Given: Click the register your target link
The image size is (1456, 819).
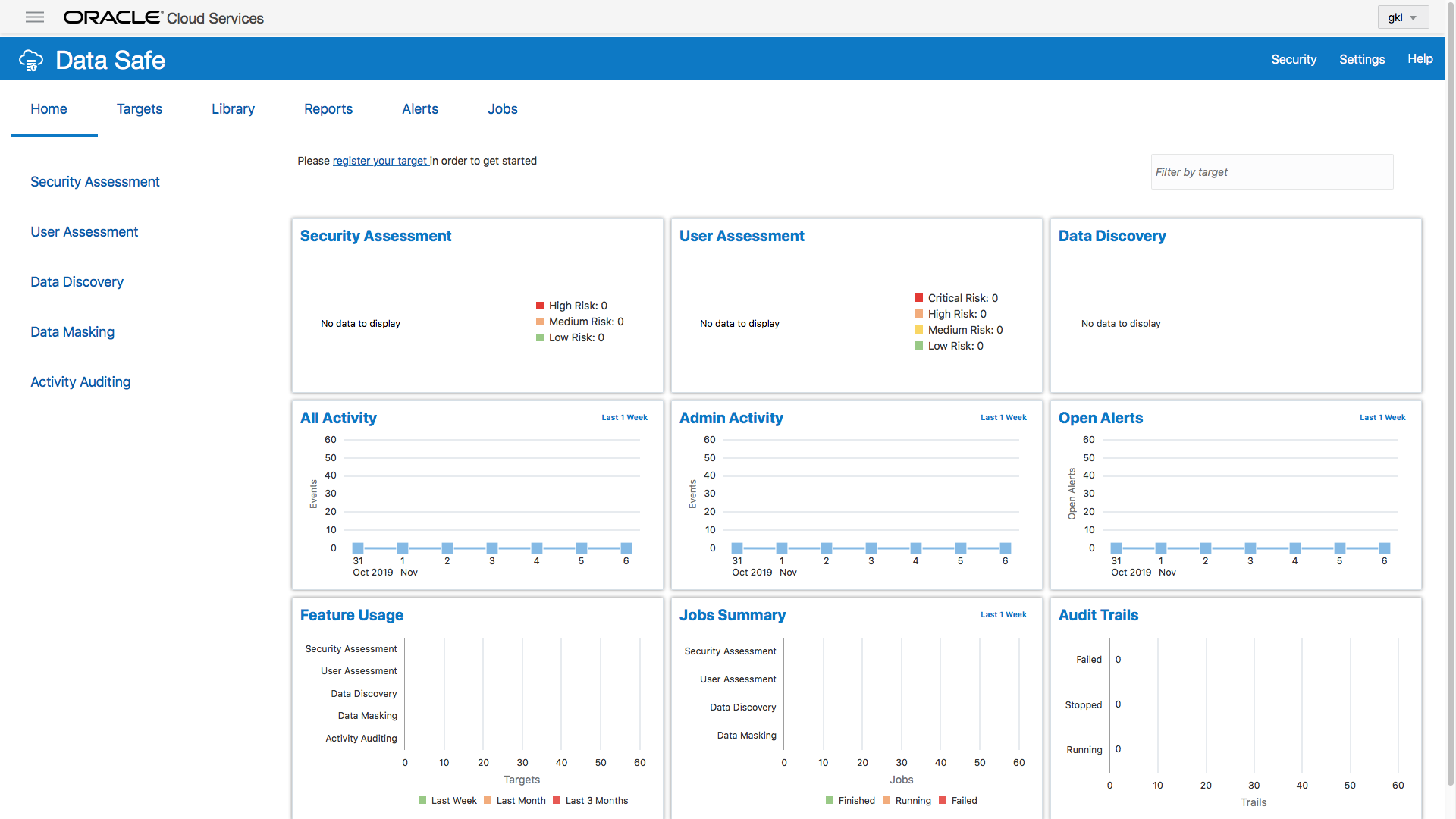Looking at the screenshot, I should [x=380, y=161].
